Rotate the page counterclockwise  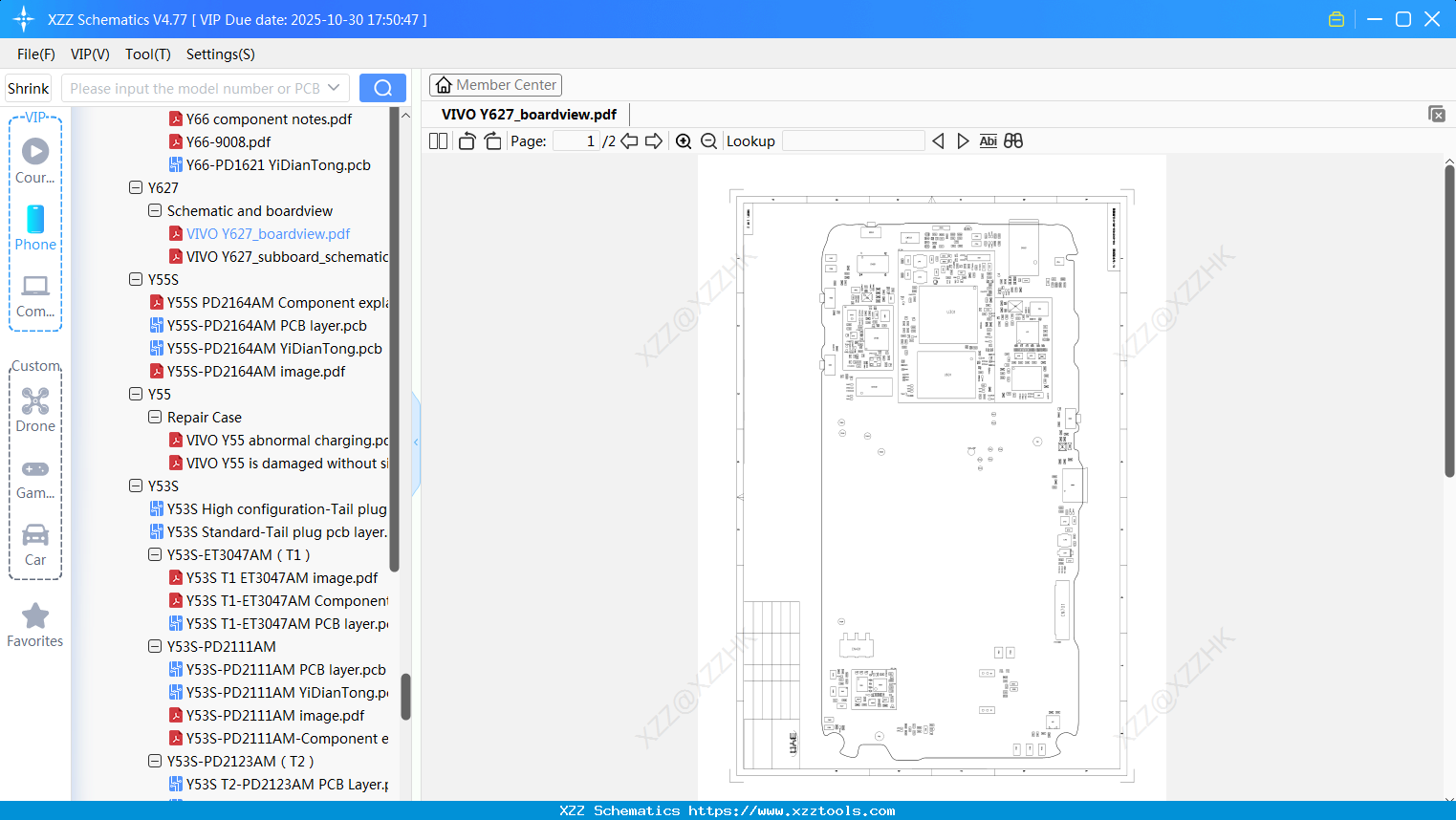[467, 141]
